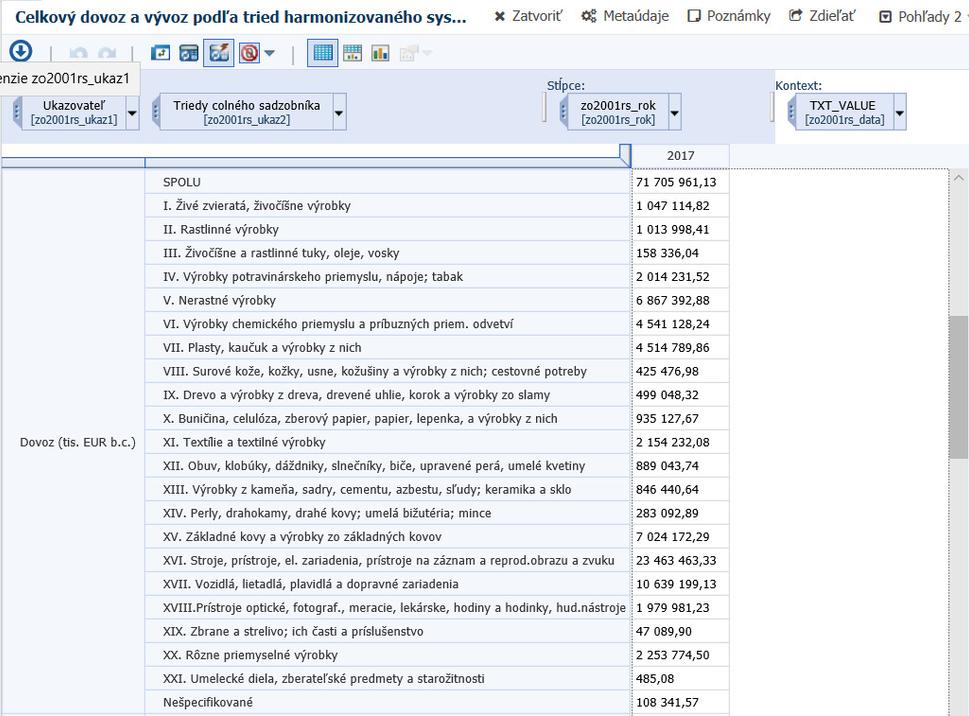Close the table via Zatvoriť

tap(528, 16)
